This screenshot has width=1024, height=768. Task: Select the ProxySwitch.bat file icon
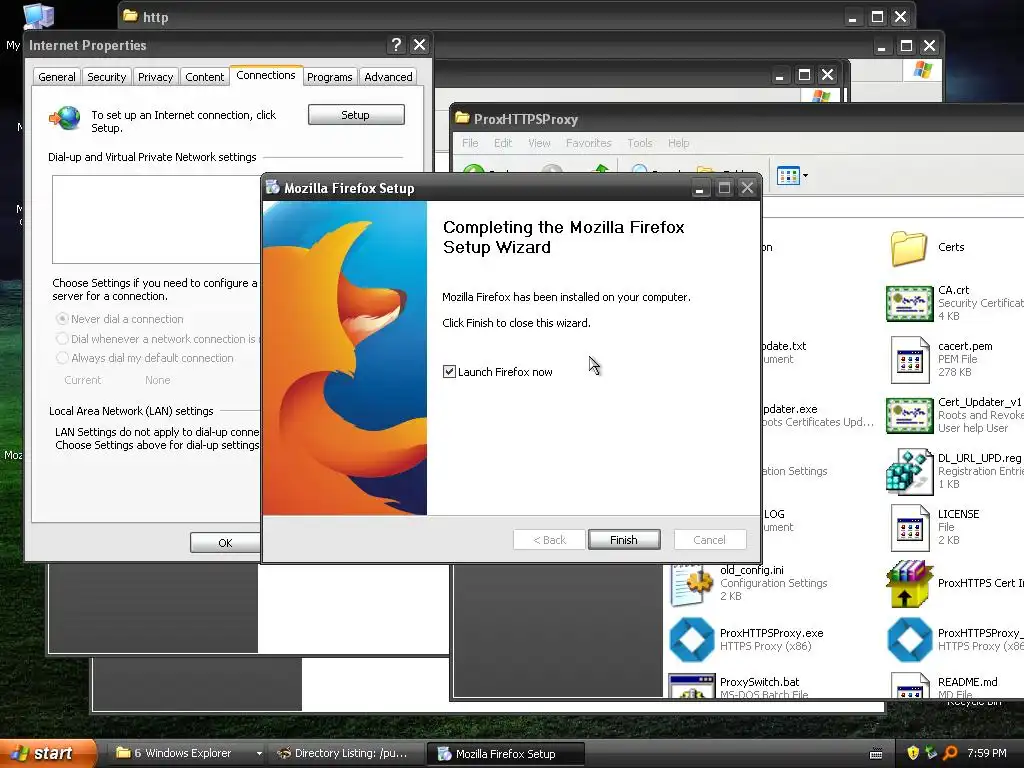pyautogui.click(x=692, y=686)
